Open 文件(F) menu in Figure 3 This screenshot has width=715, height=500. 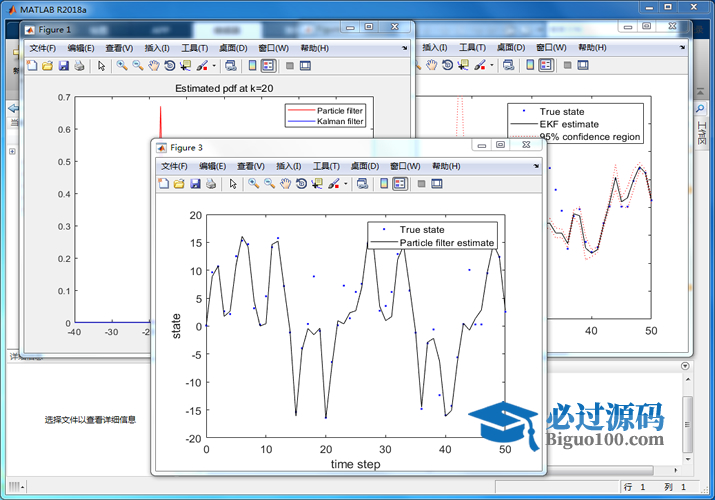(x=174, y=166)
